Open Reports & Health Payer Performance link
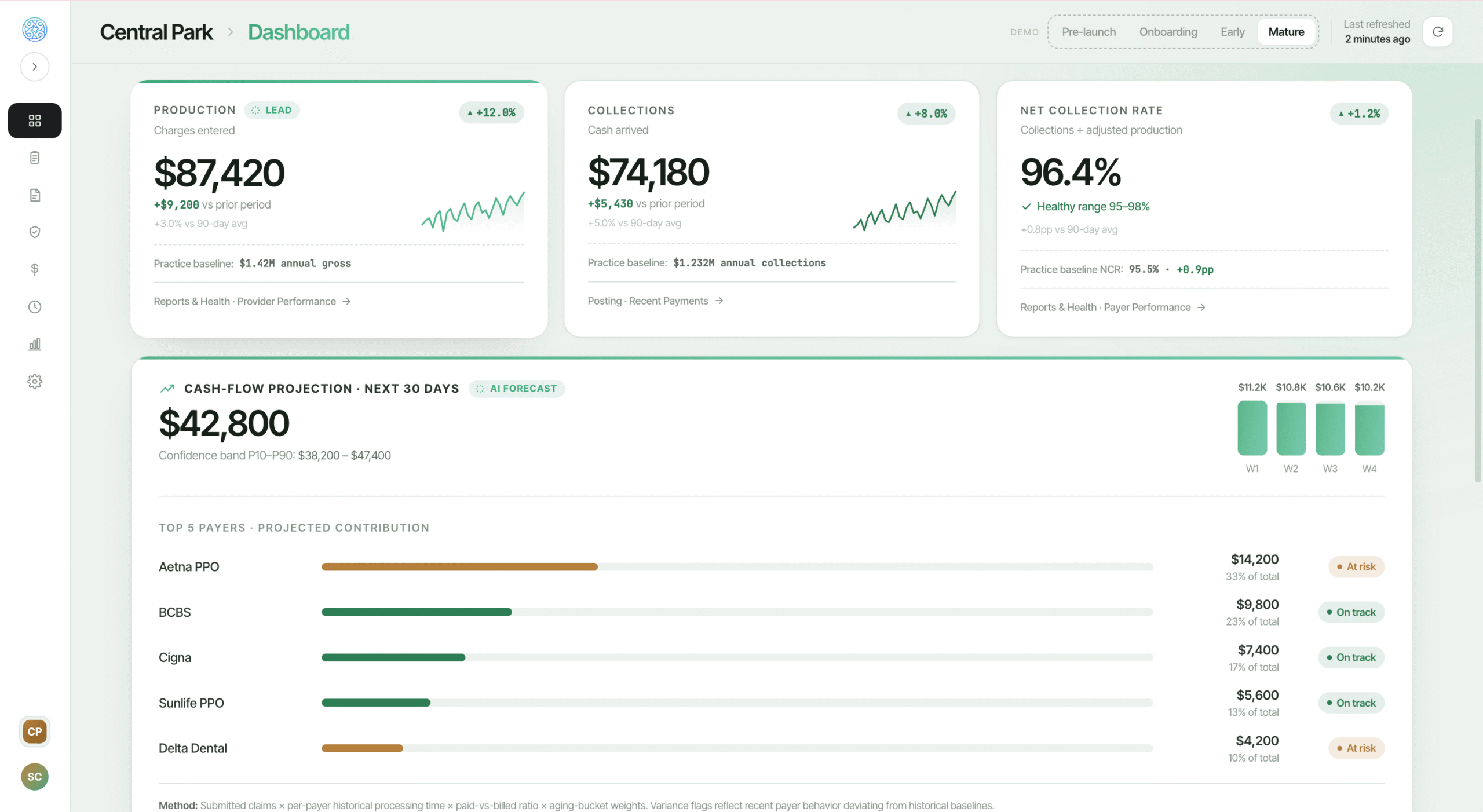Screen dimensions: 1483x812 (x=1113, y=307)
